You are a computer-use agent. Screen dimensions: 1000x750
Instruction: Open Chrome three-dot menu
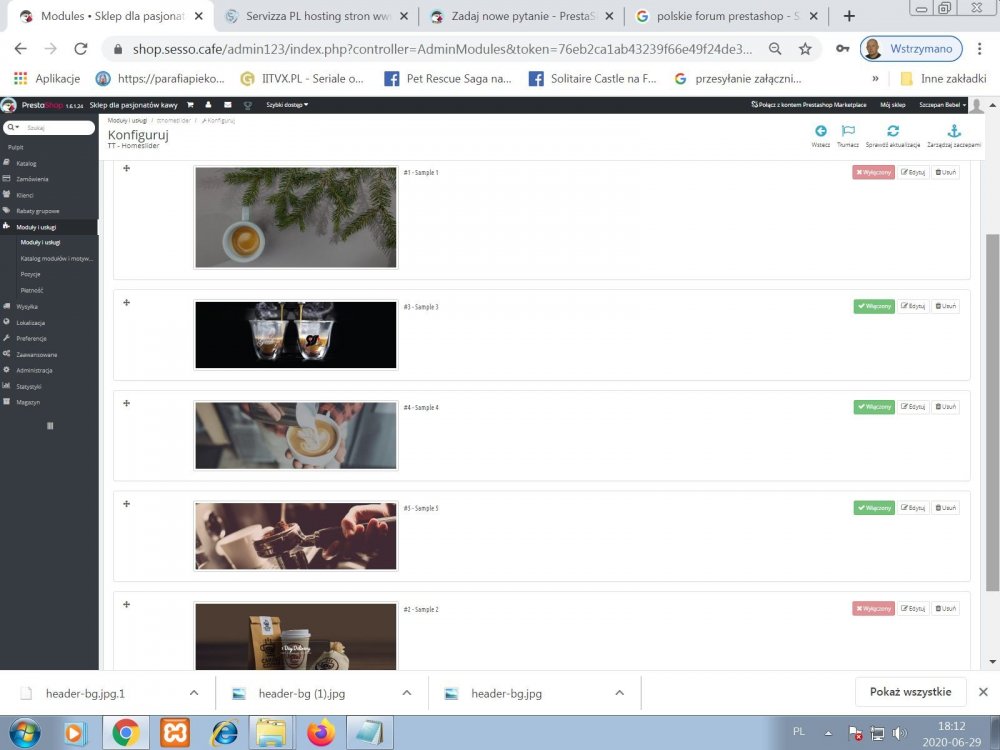tap(980, 48)
